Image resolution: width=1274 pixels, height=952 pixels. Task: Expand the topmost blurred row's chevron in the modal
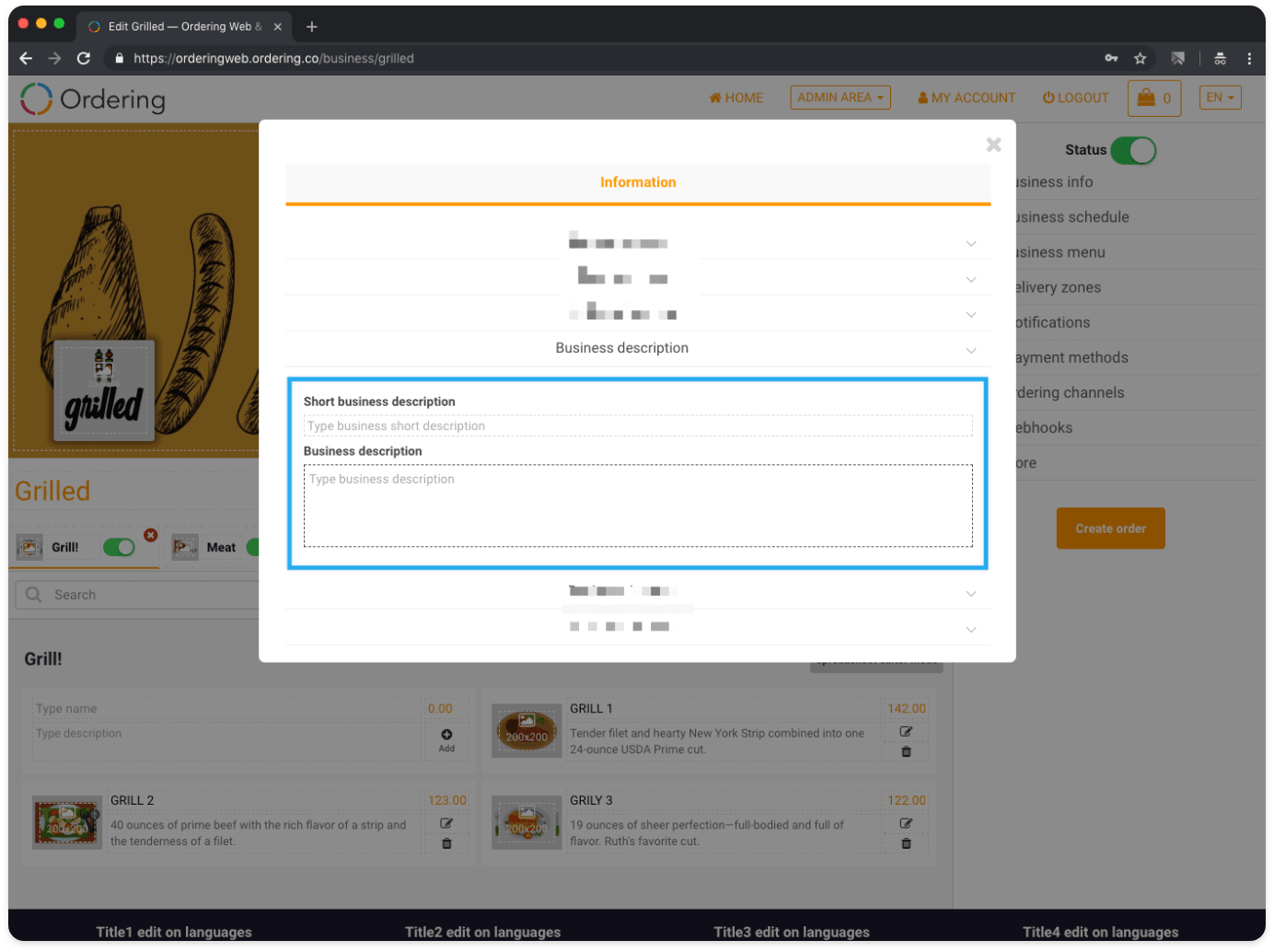point(971,244)
